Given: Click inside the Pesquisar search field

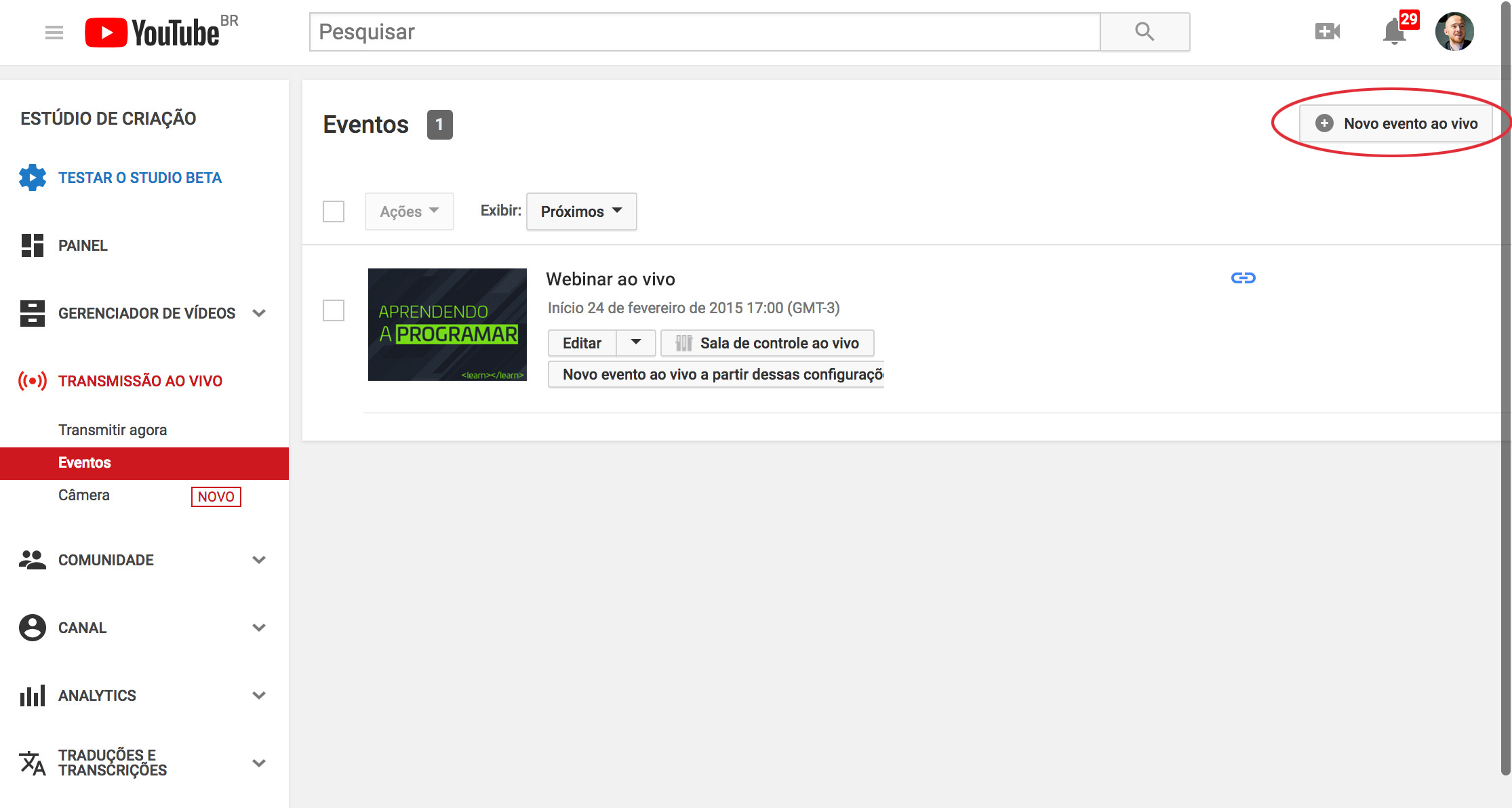Looking at the screenshot, I should coord(704,32).
